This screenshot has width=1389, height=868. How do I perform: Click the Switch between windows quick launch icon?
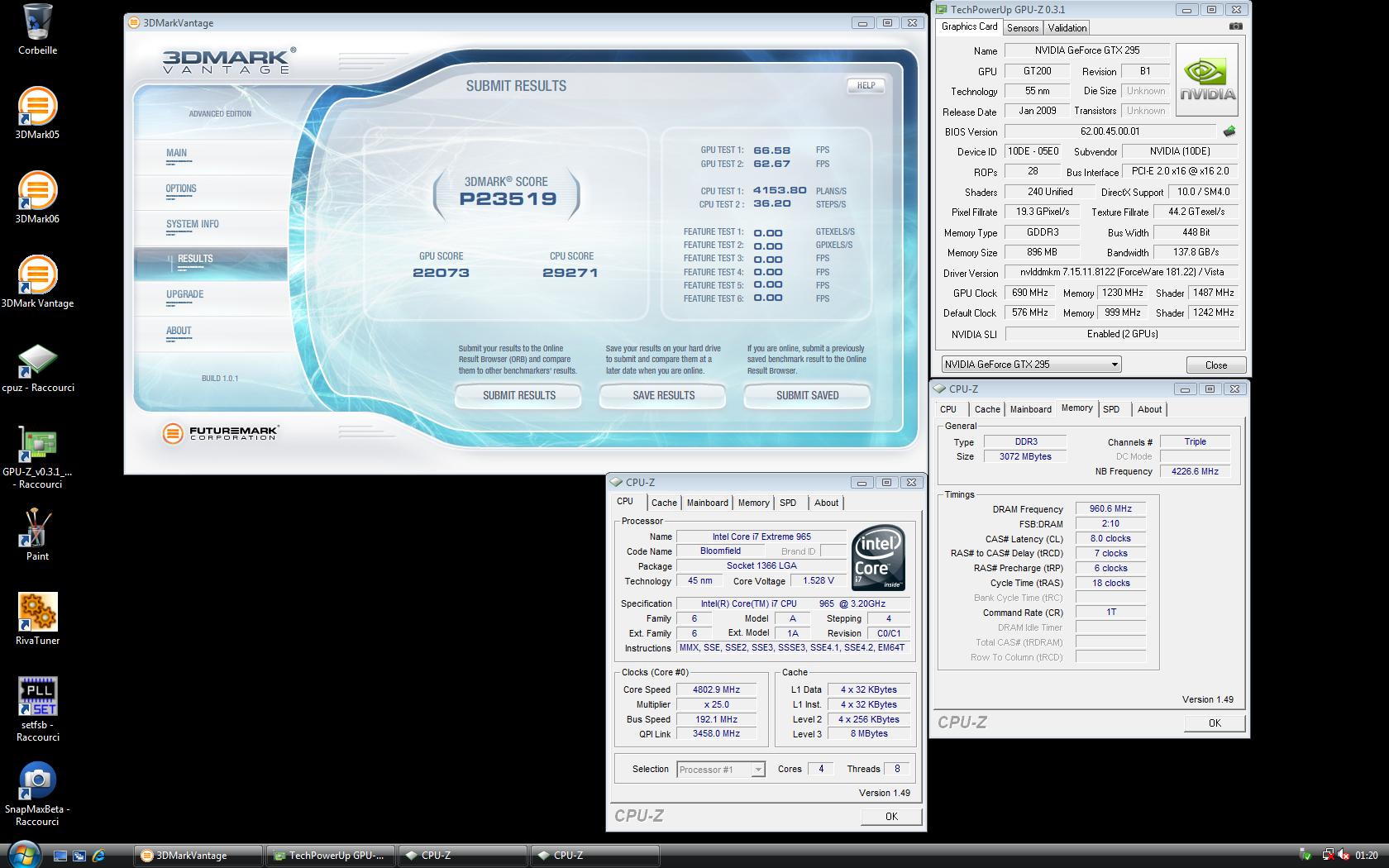pyautogui.click(x=79, y=856)
